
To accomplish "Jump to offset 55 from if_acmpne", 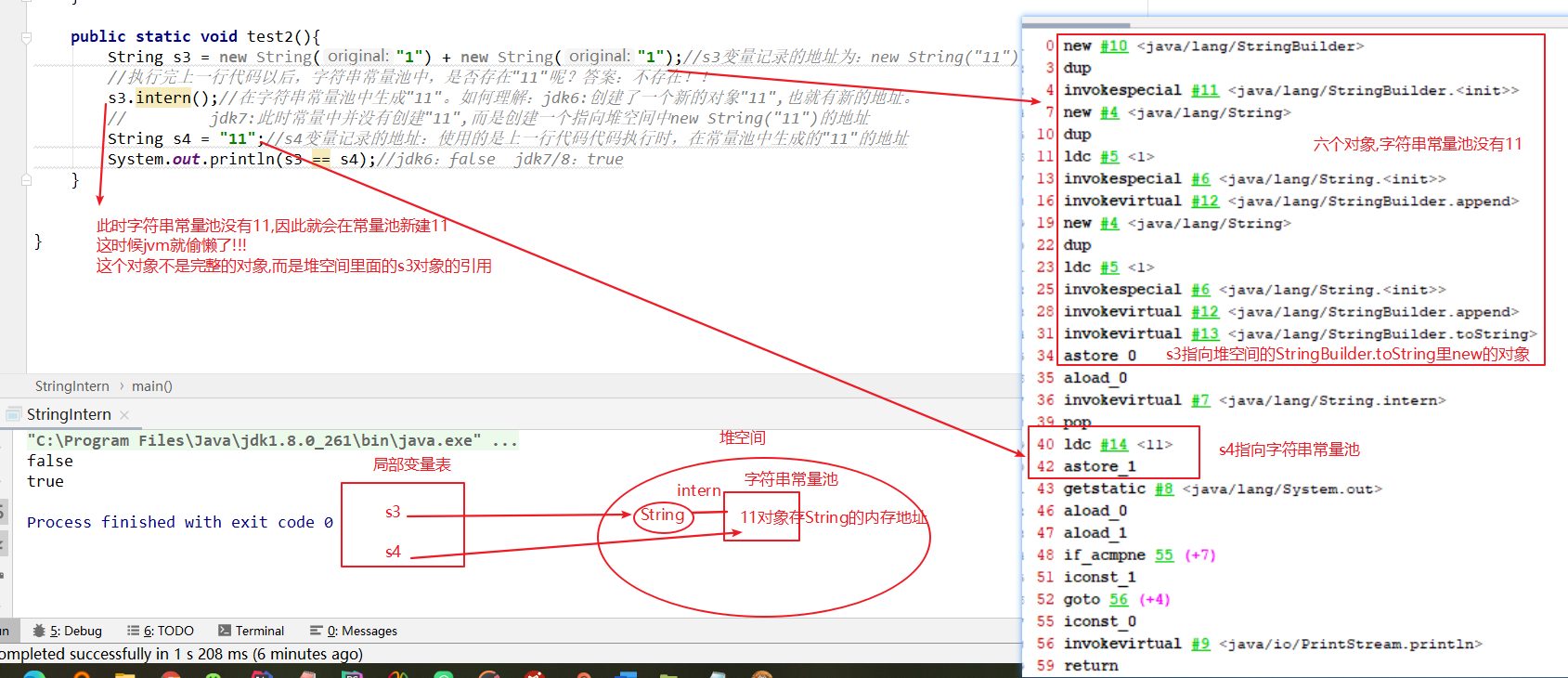I will point(1164,554).
